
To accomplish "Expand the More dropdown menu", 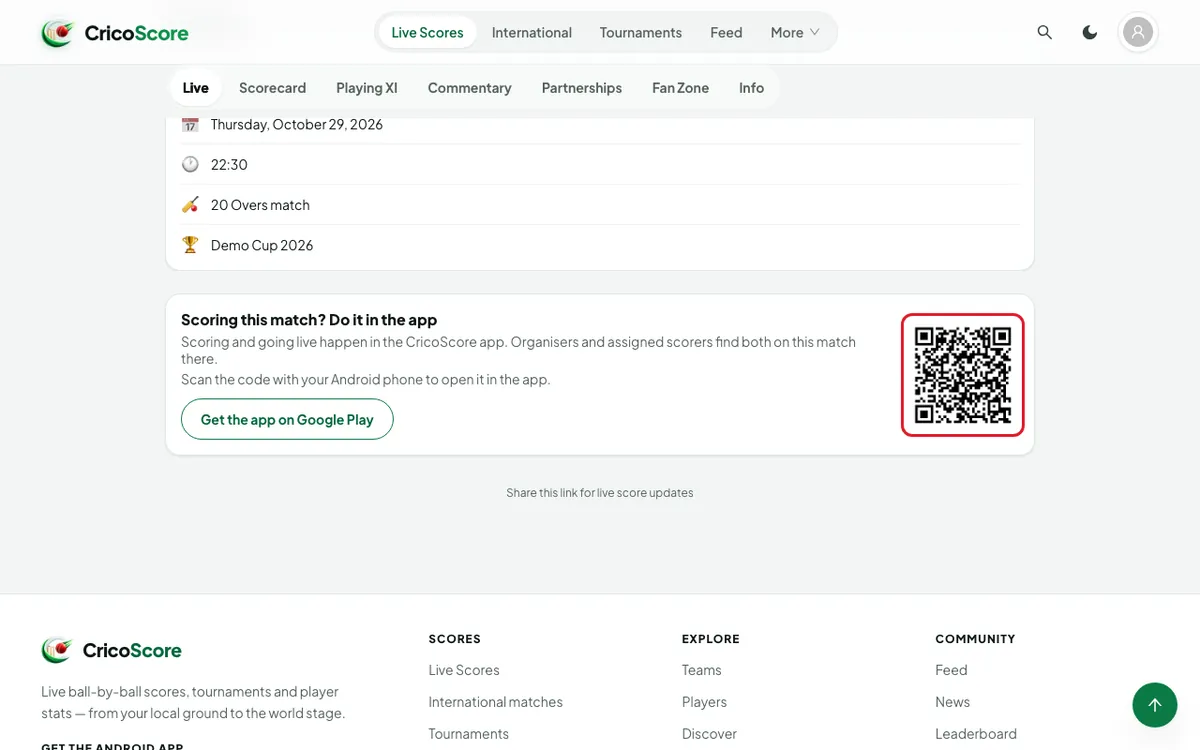I will tap(795, 32).
